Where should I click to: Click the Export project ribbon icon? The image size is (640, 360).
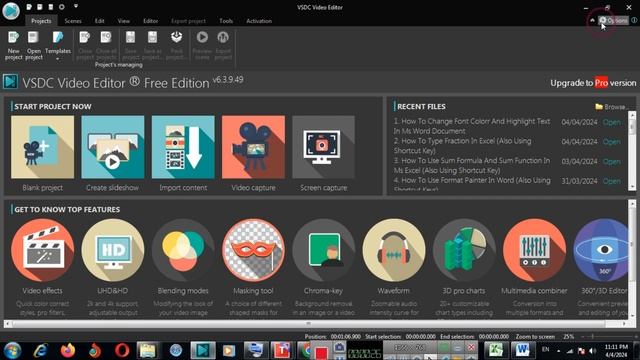click(x=223, y=45)
